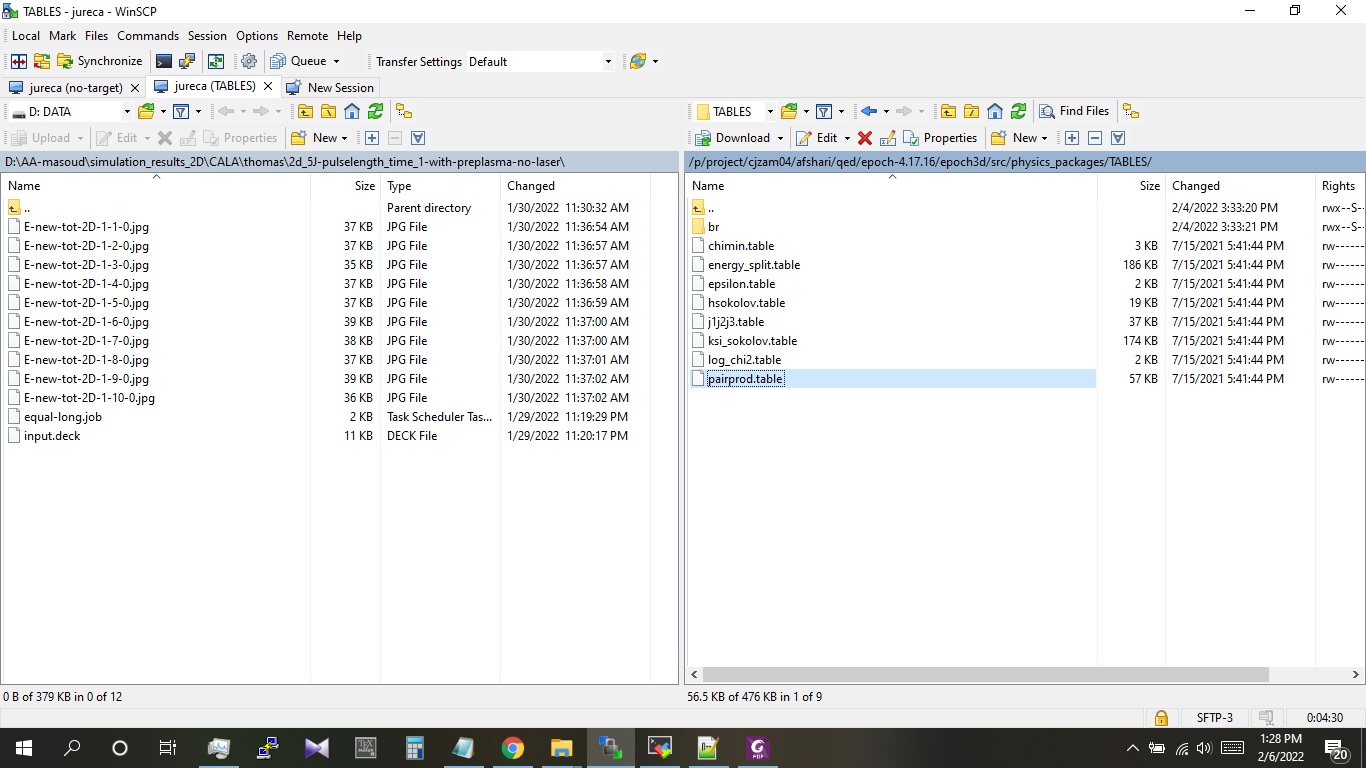Download the selected remote file
Screen dimensions: 1366x768
(x=742, y=137)
